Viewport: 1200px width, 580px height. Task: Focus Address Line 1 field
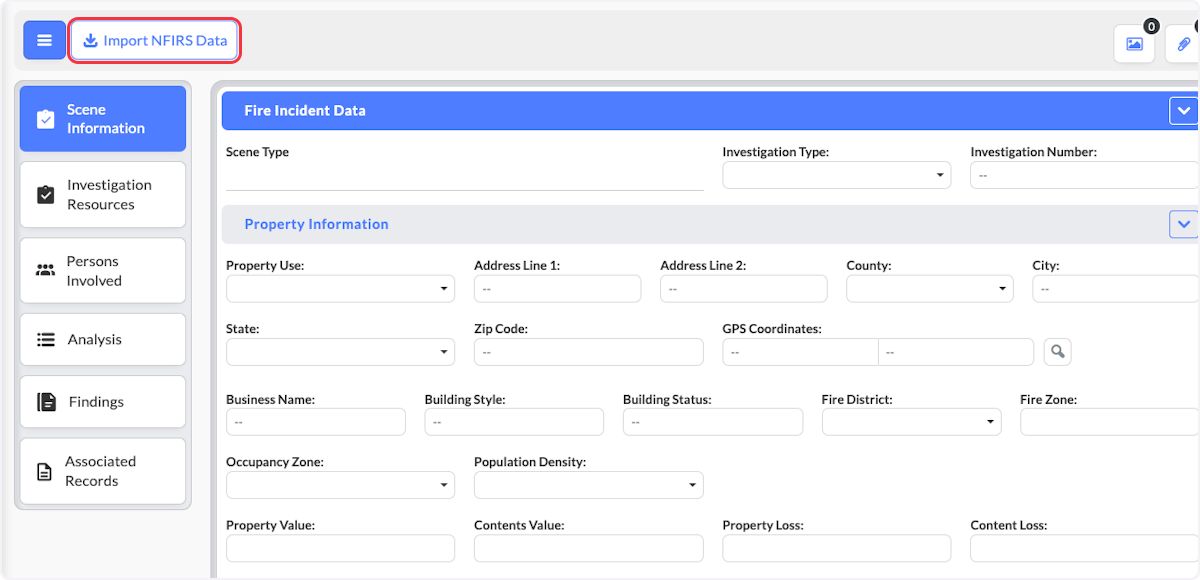tap(557, 289)
